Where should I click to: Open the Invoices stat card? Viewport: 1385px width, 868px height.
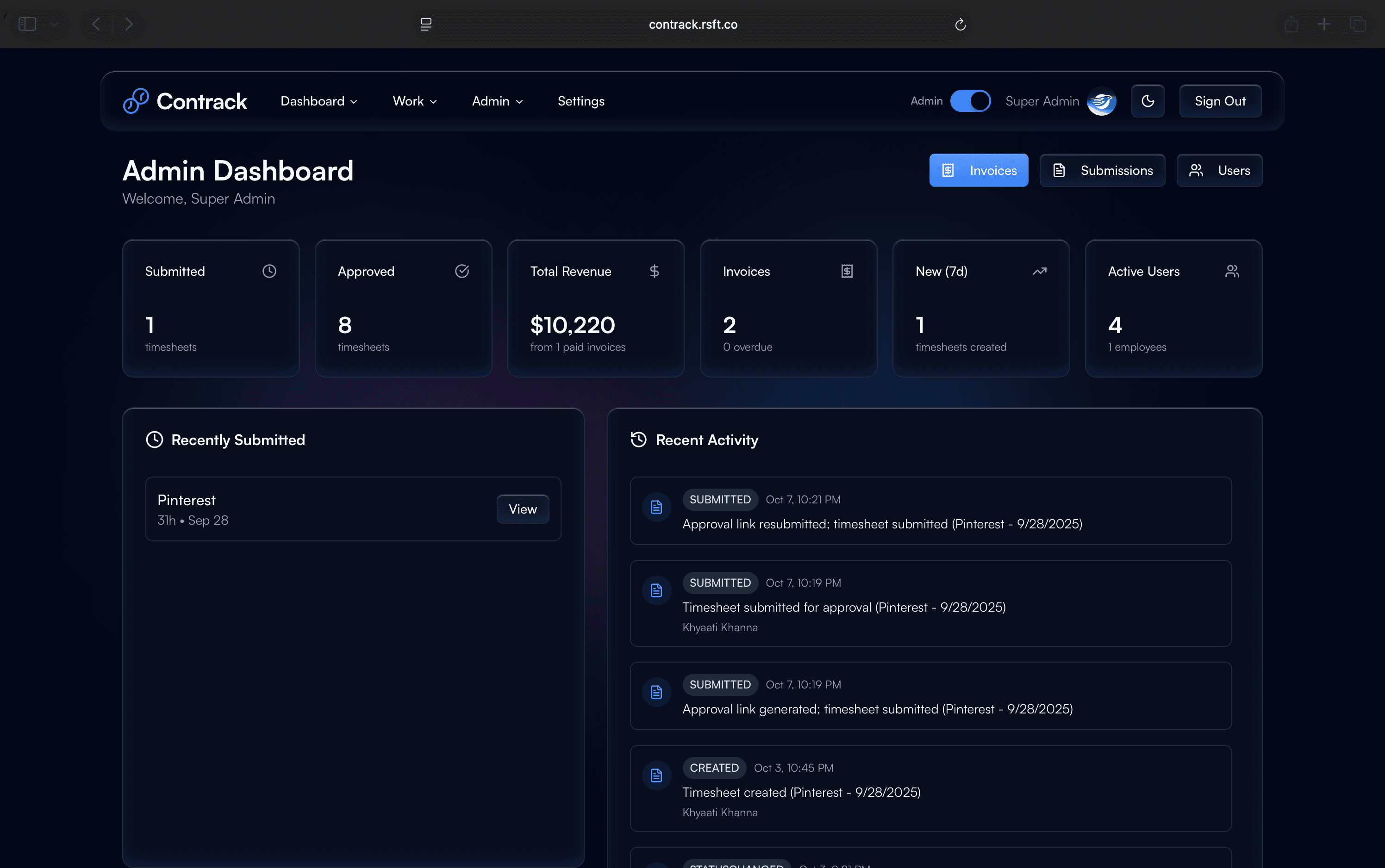(x=788, y=308)
